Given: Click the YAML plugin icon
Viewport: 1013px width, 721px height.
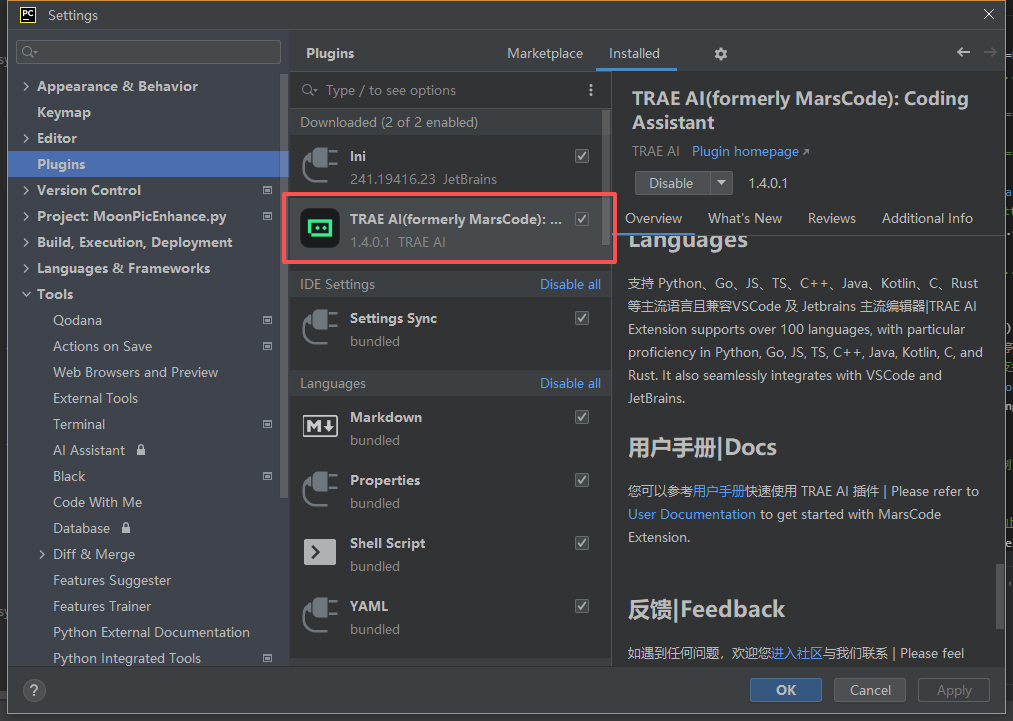Looking at the screenshot, I should tap(320, 616).
